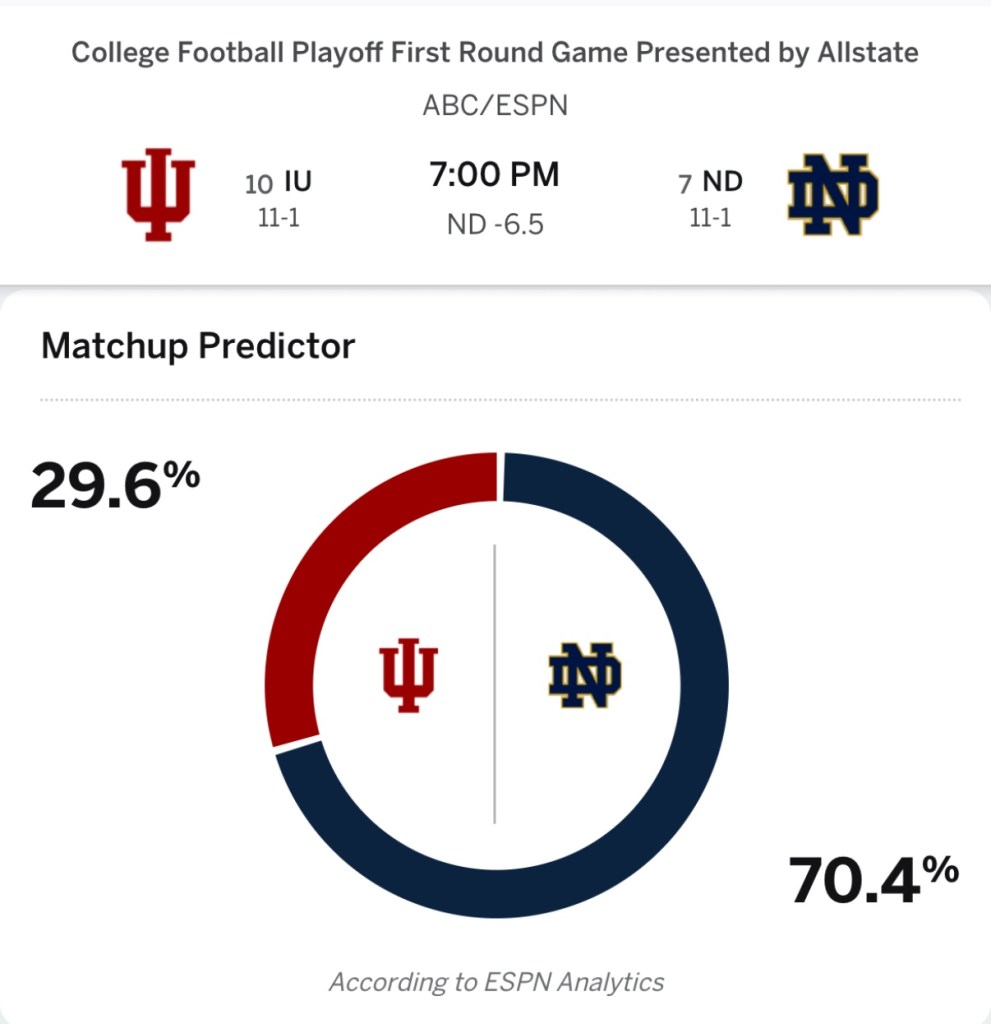Click the Indiana logo in the game header
This screenshot has height=1024, width=991.
click(x=157, y=195)
